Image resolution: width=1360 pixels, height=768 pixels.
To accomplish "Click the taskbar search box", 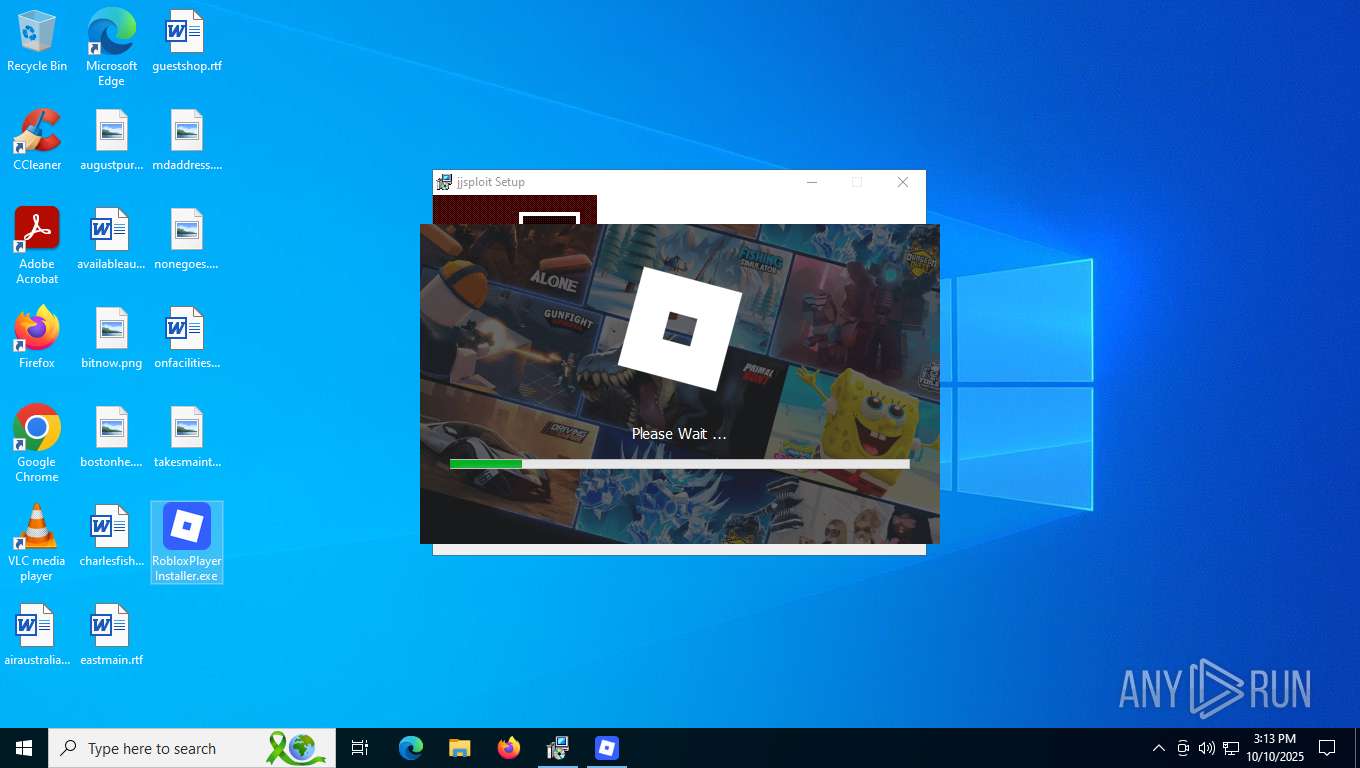I will (x=192, y=748).
